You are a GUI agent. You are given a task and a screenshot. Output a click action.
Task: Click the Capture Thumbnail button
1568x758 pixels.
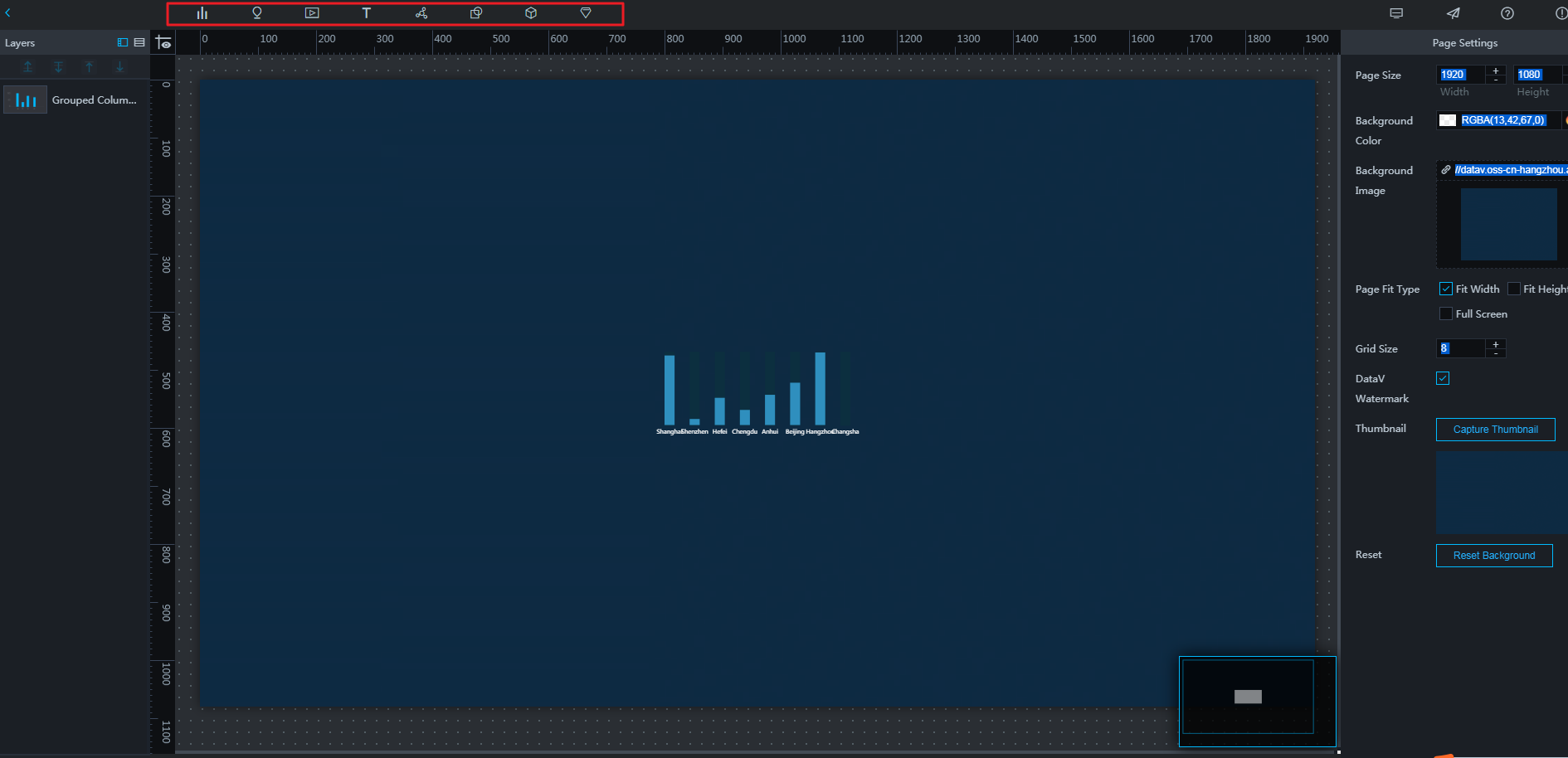pos(1495,430)
